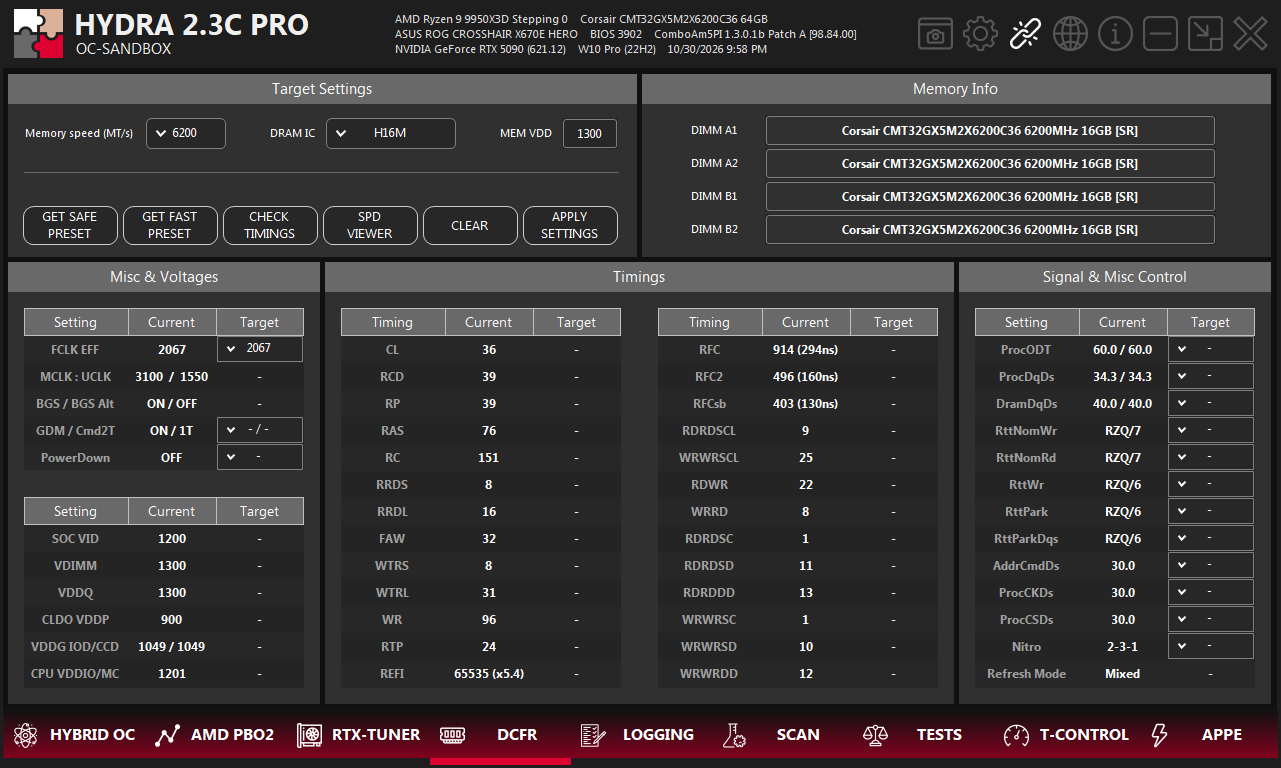Click GET FAST PRESET button
Viewport: 1281px width, 768px height.
coord(170,226)
